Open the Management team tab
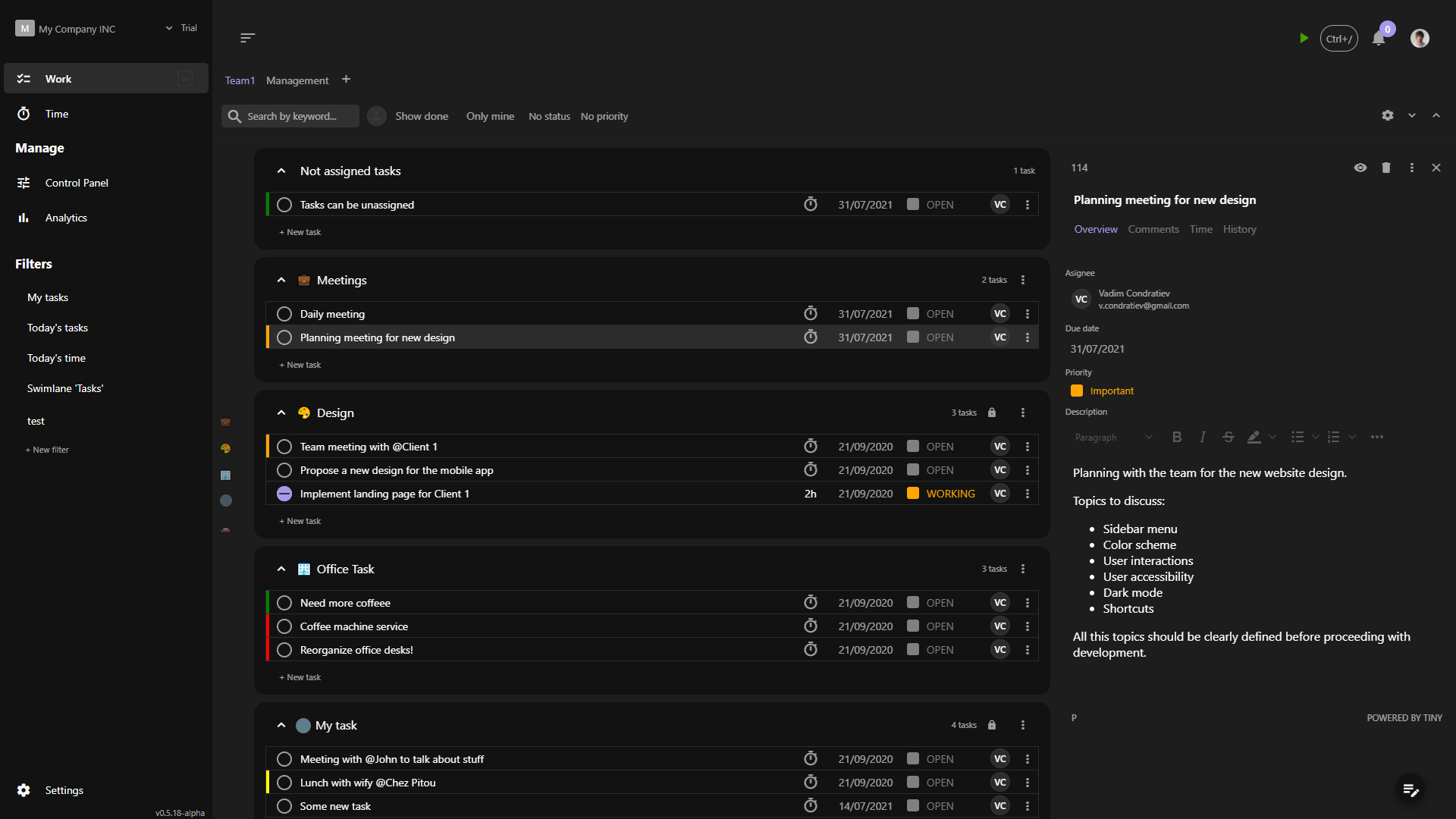1456x819 pixels. point(297,80)
